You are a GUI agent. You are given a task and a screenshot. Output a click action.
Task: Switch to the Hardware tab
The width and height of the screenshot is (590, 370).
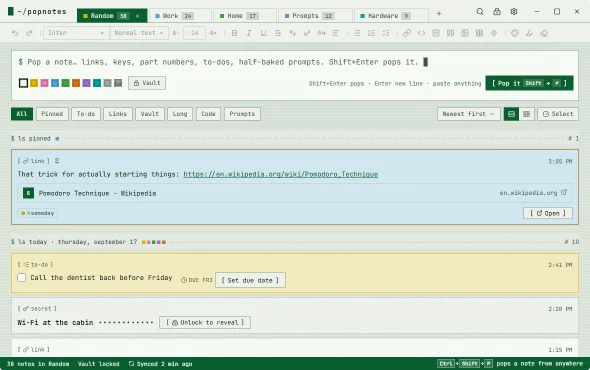click(391, 16)
